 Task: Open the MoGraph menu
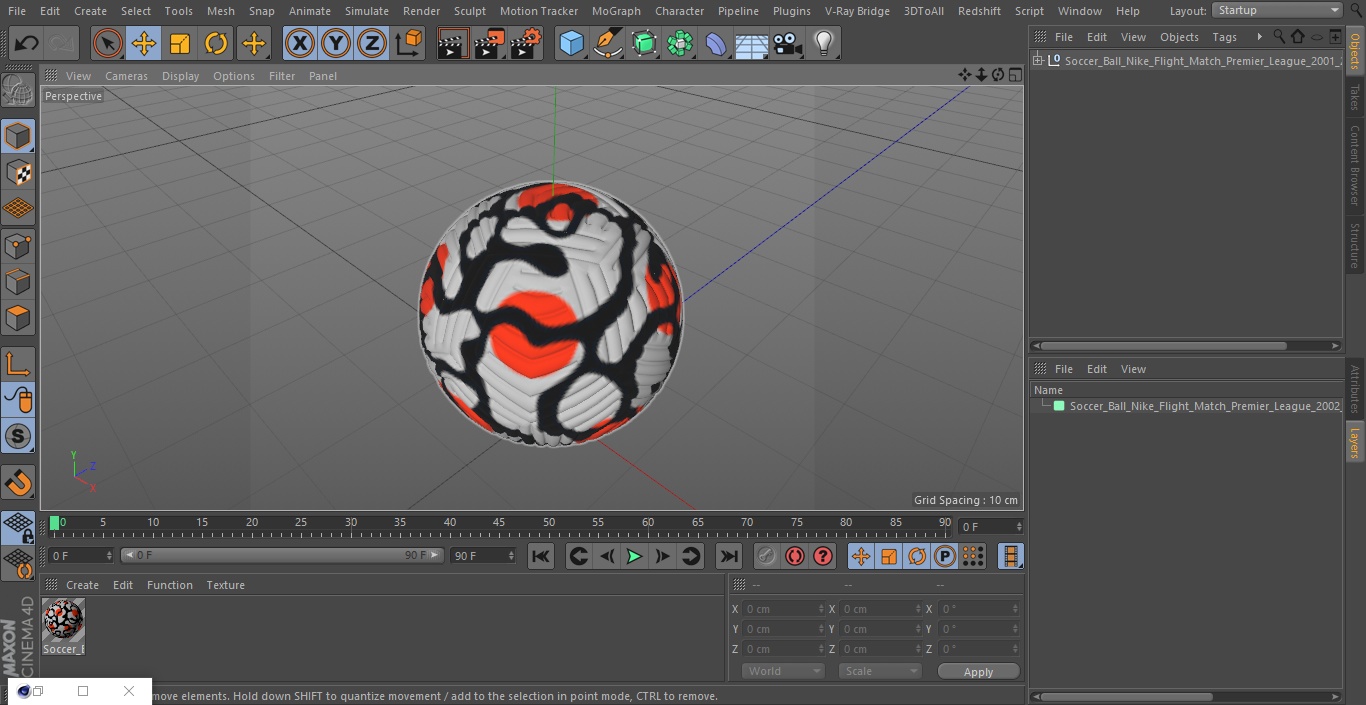(616, 11)
